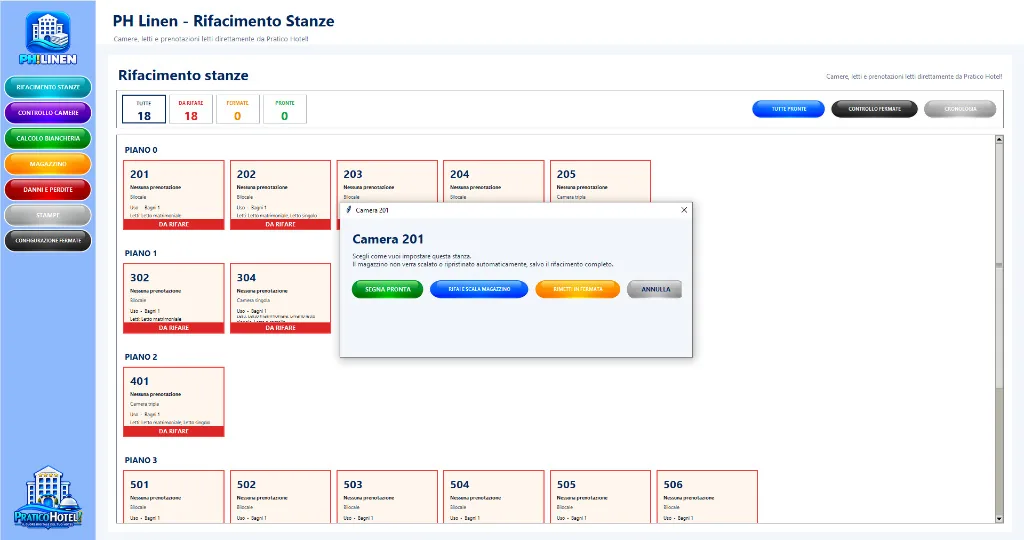Click the PH Linen logo in the sidebar
This screenshot has width=1024, height=540.
[x=48, y=39]
